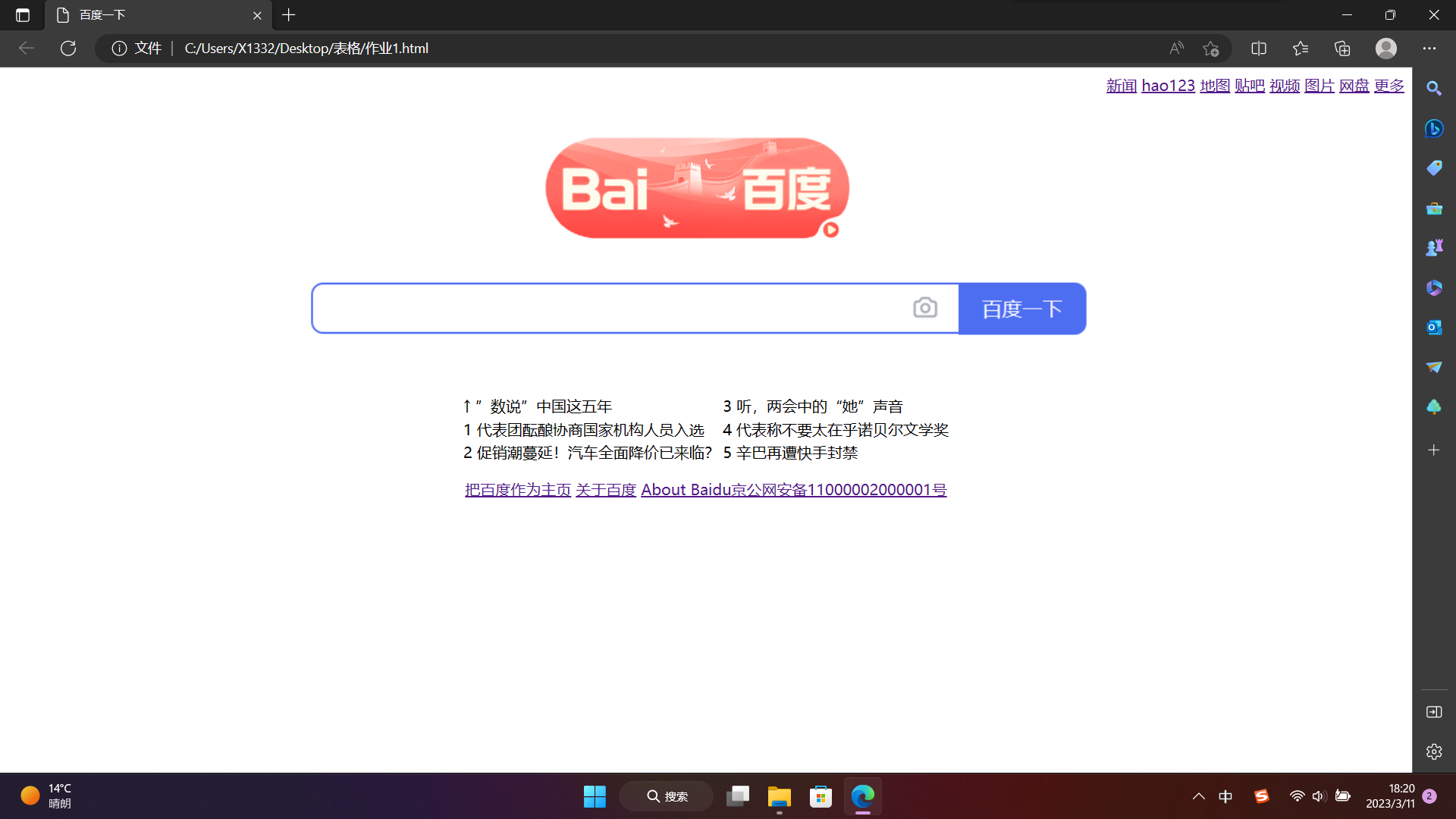
Task: View site information icon in address bar
Action: pos(119,49)
